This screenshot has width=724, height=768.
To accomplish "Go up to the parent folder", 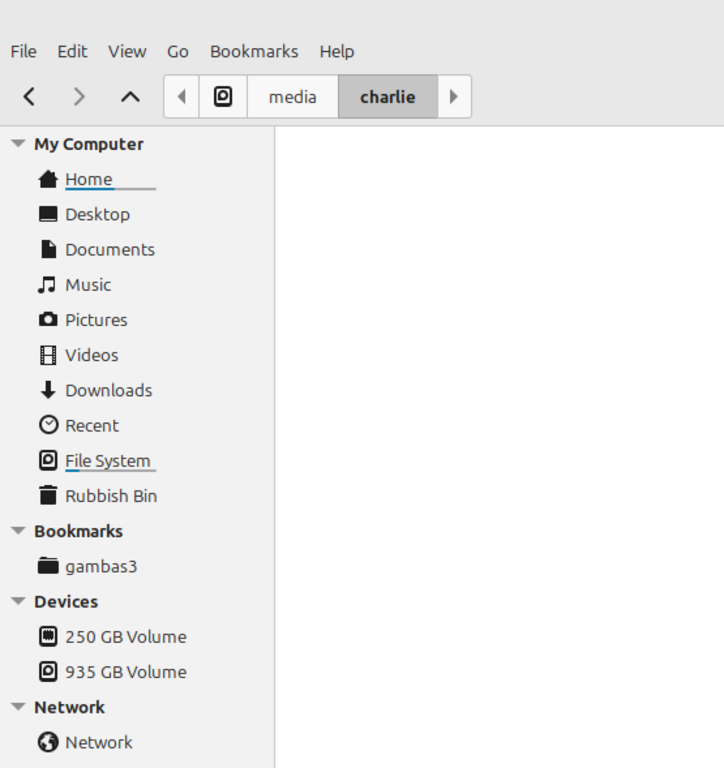I will [130, 96].
